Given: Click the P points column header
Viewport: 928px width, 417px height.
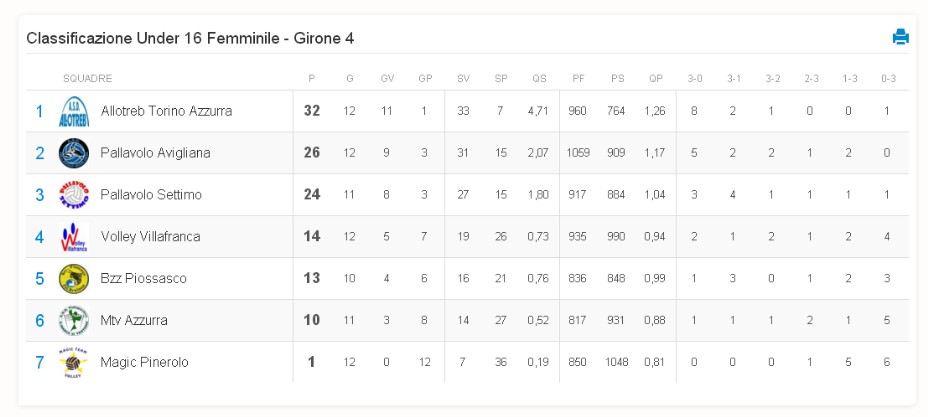Looking at the screenshot, I should [x=312, y=79].
